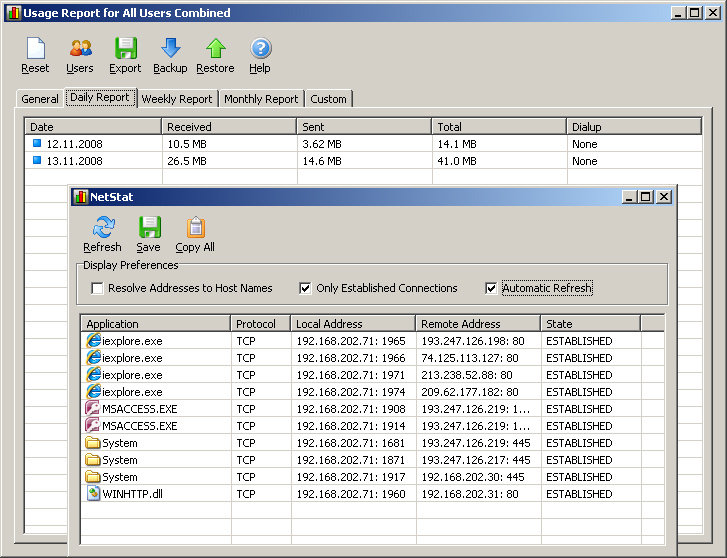Image resolution: width=727 pixels, height=558 pixels.
Task: Sort NetStat by Remote Address header
Action: click(478, 323)
